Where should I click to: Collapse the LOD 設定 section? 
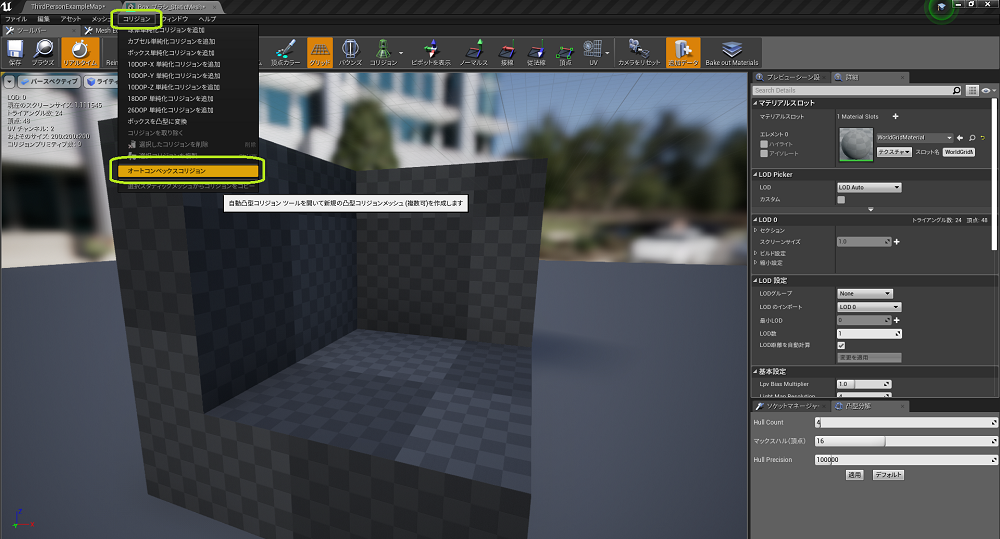click(x=756, y=281)
